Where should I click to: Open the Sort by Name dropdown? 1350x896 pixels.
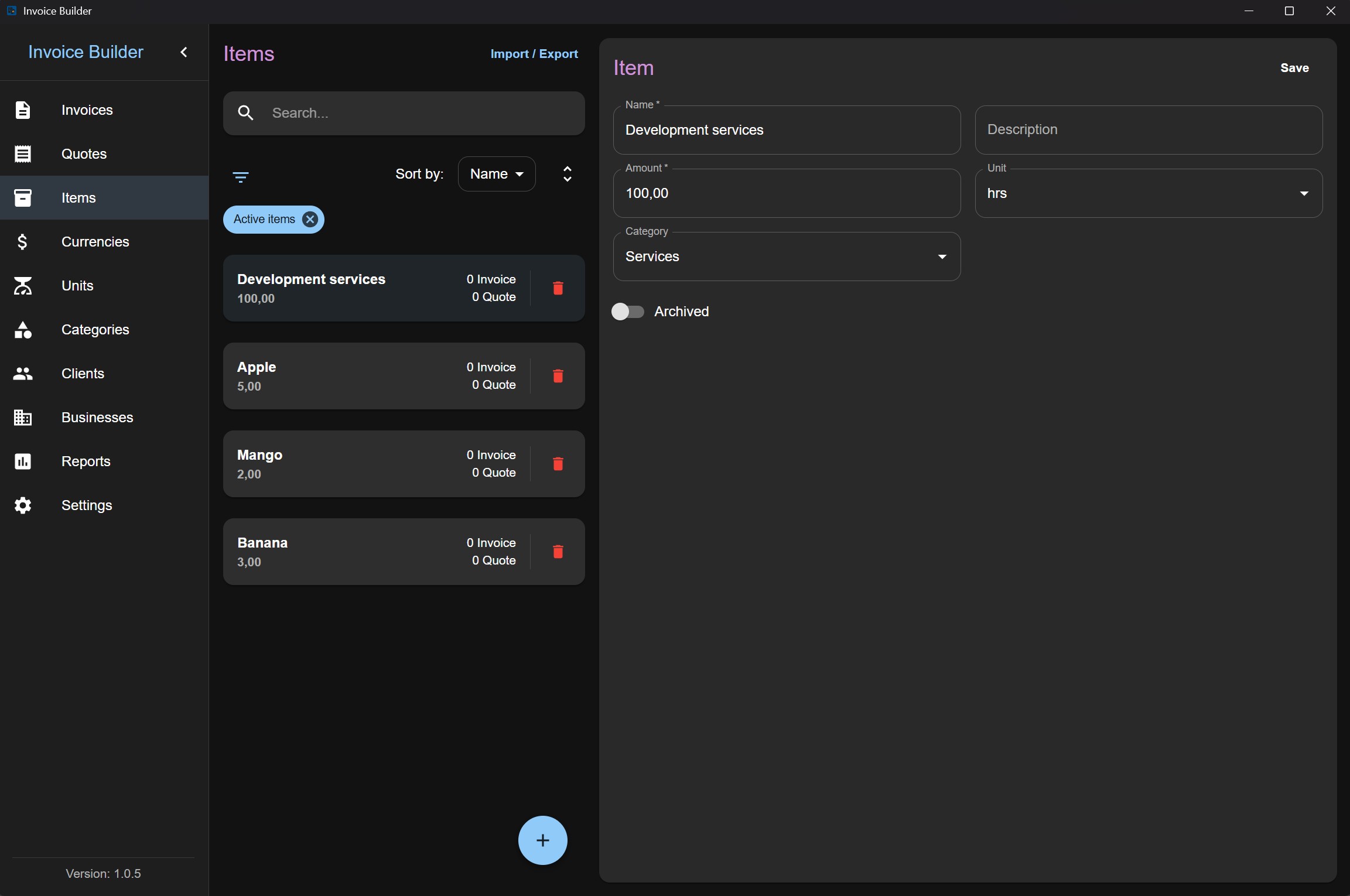497,174
